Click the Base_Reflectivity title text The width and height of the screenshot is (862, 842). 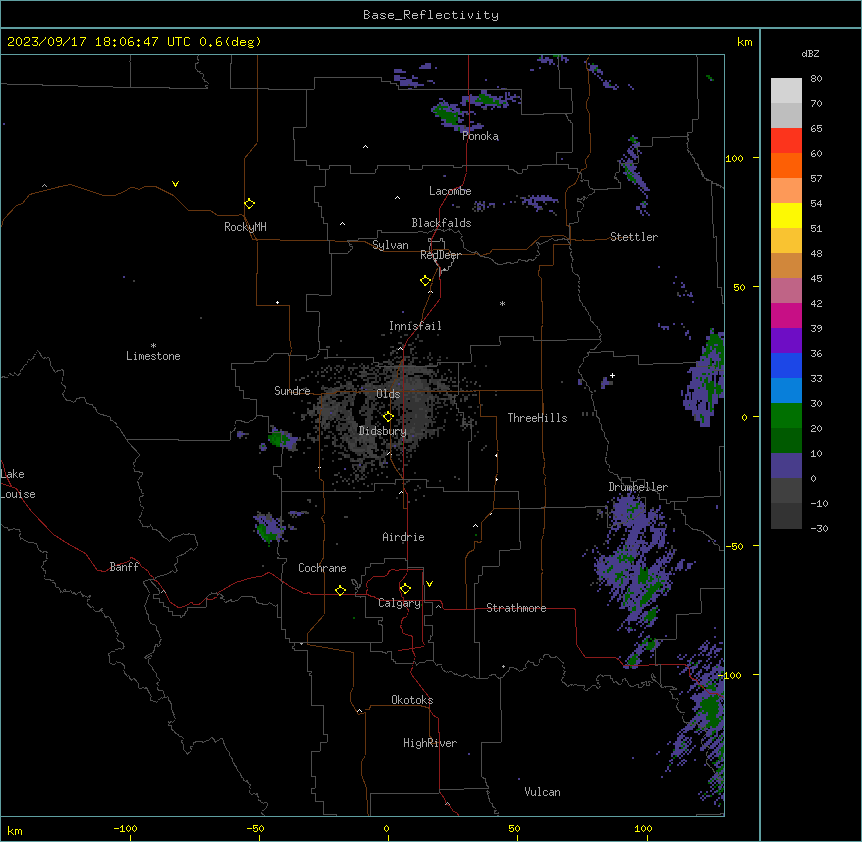[431, 15]
